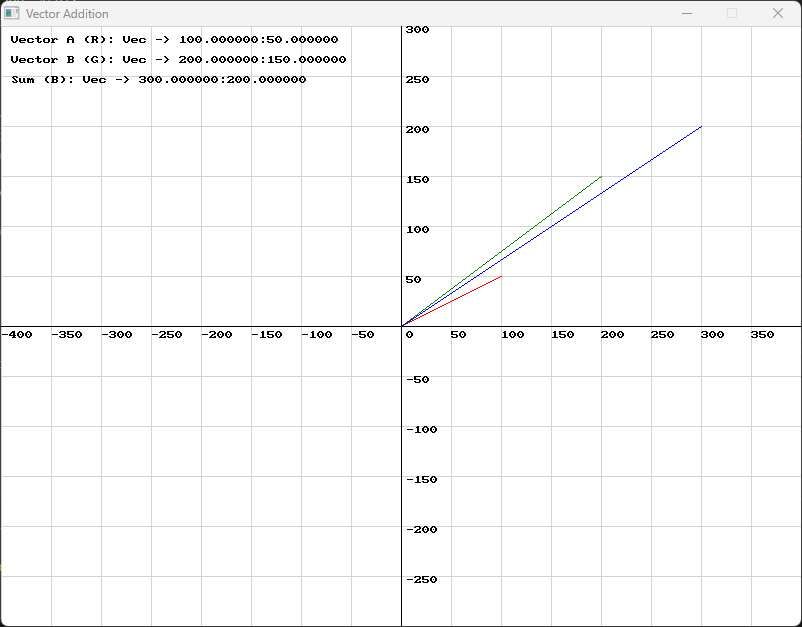Click the horizontal axis line of the graph

tap(250, 327)
